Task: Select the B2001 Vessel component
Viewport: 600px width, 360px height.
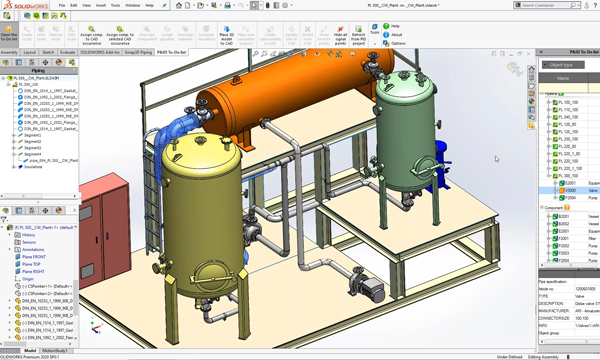Action: tap(569, 216)
